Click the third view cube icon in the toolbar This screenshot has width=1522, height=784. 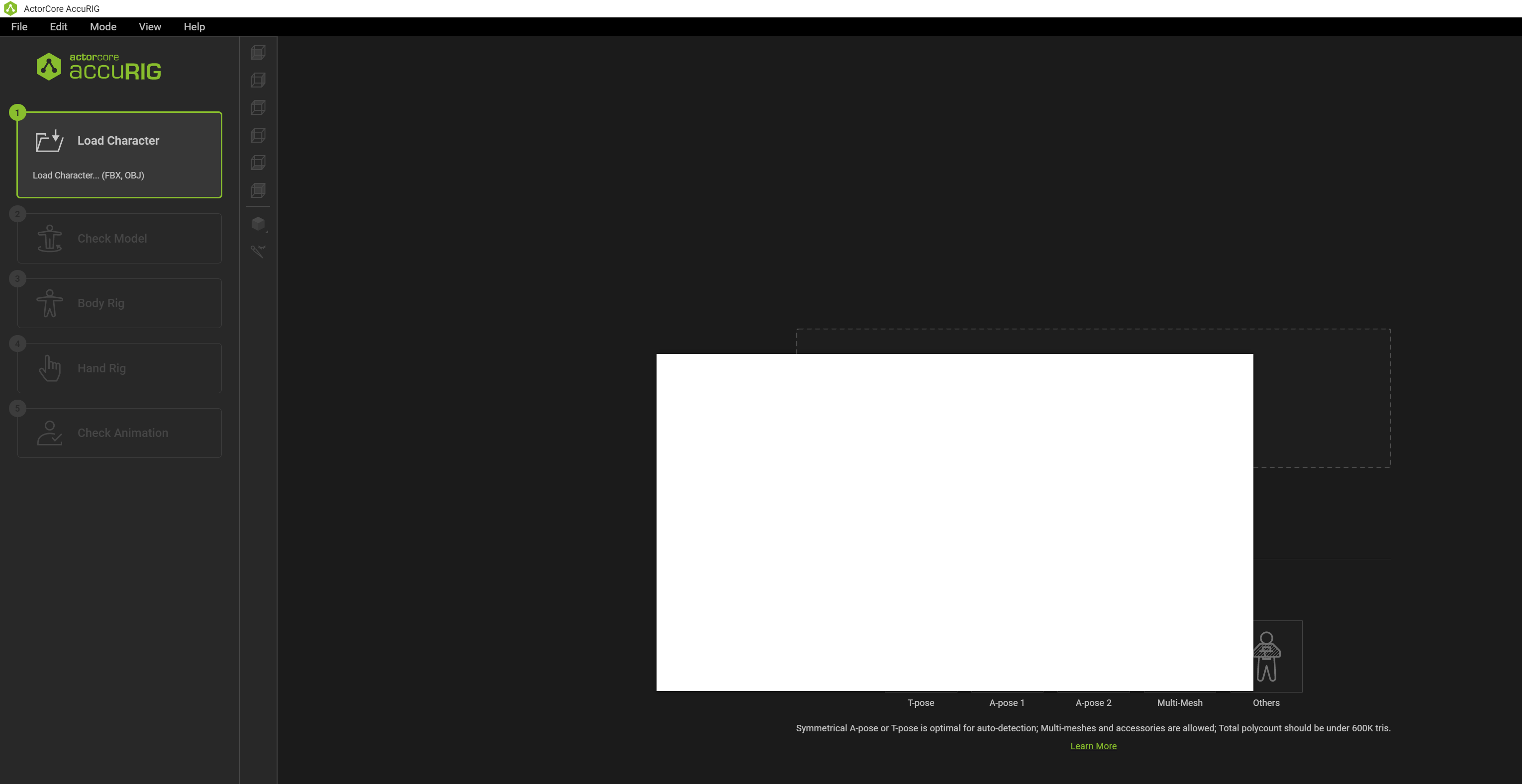click(258, 107)
